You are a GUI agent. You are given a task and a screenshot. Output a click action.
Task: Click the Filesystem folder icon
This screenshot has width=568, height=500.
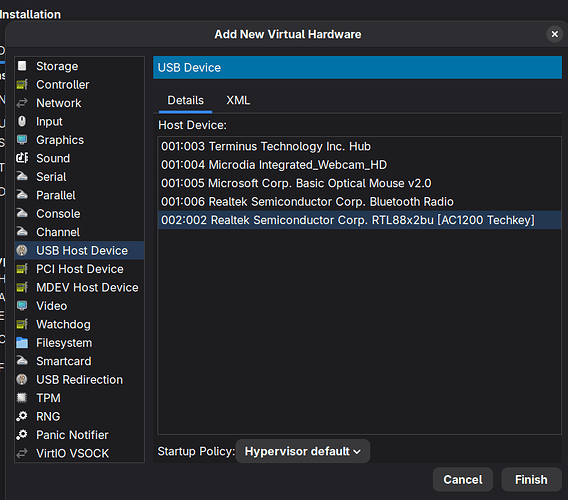(22, 343)
